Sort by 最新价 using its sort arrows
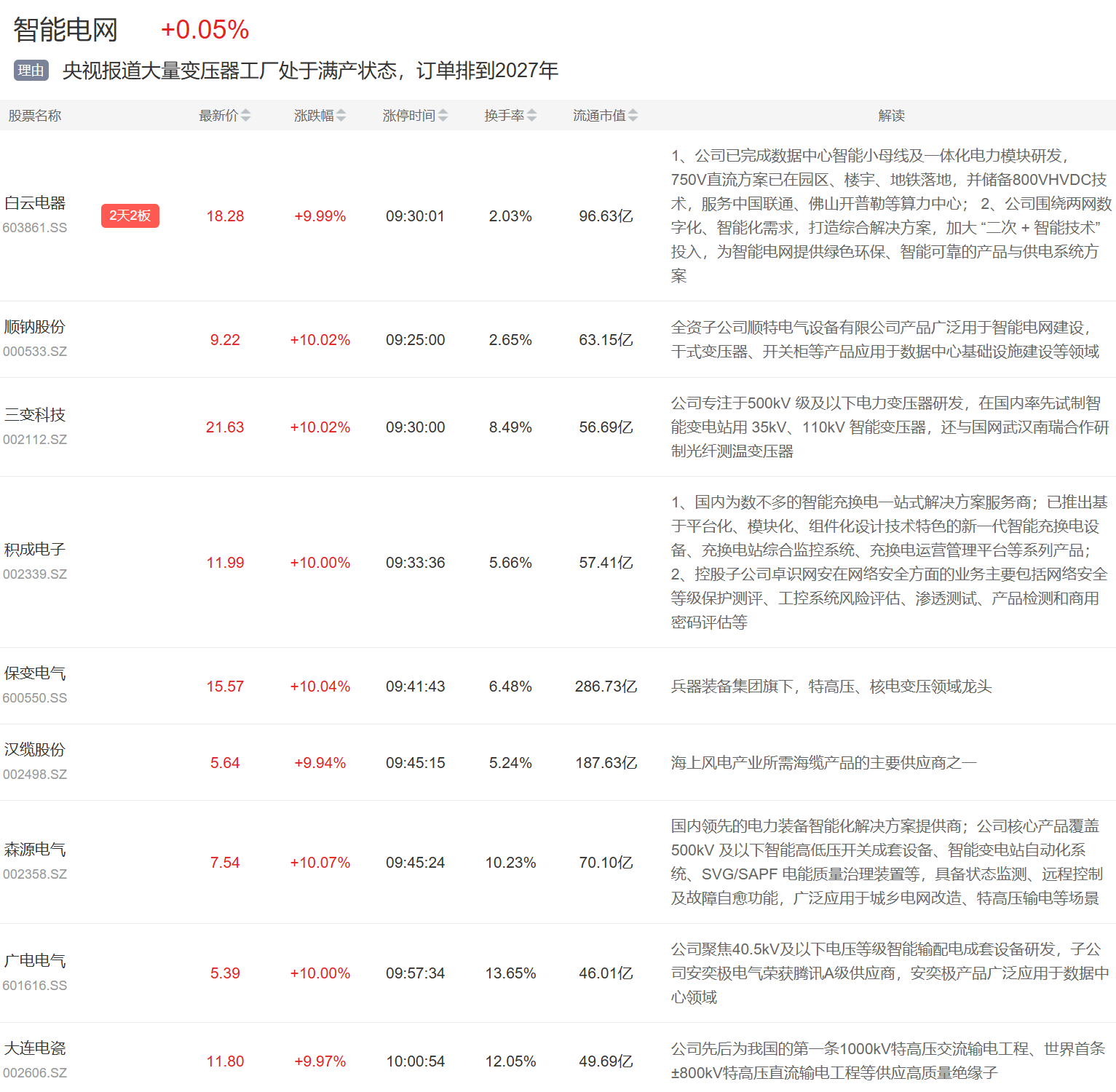This screenshot has height=1092, width=1116. [x=245, y=116]
